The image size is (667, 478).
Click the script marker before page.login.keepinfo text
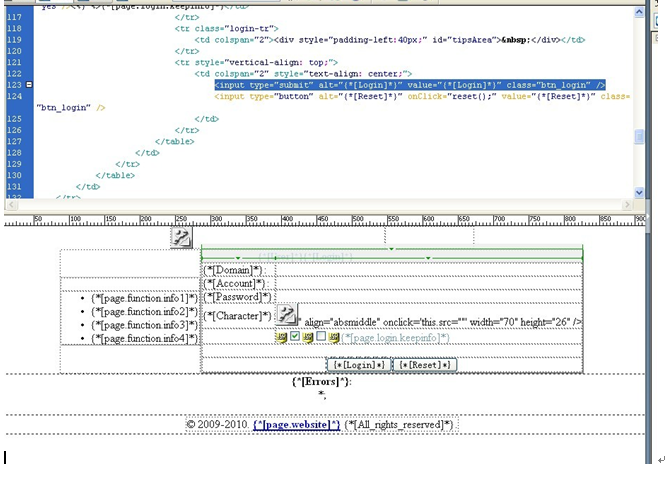334,338
